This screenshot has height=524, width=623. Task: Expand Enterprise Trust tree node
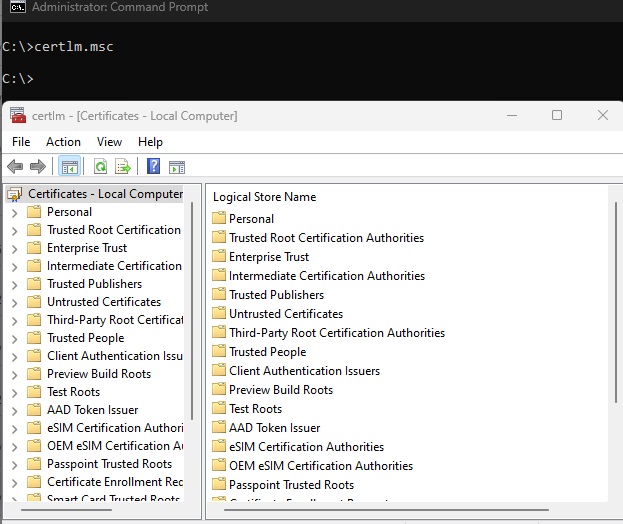(x=15, y=249)
